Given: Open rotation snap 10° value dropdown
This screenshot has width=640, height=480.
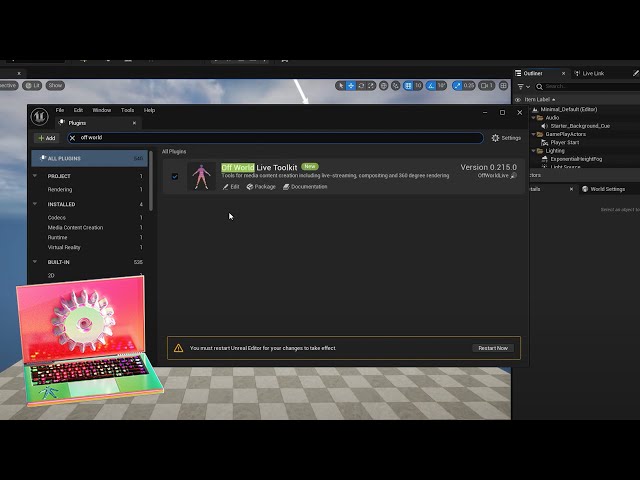Looking at the screenshot, I should click(441, 86).
